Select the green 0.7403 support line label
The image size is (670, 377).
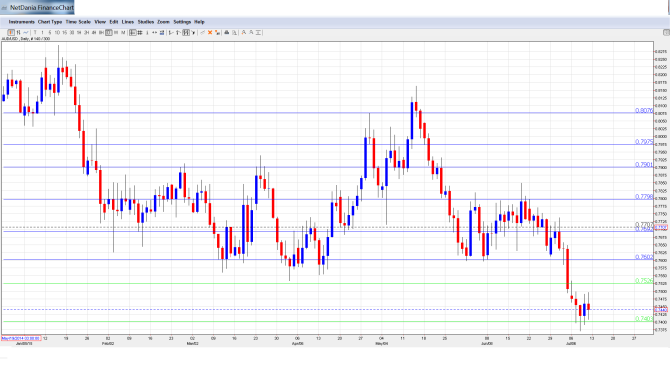point(644,319)
